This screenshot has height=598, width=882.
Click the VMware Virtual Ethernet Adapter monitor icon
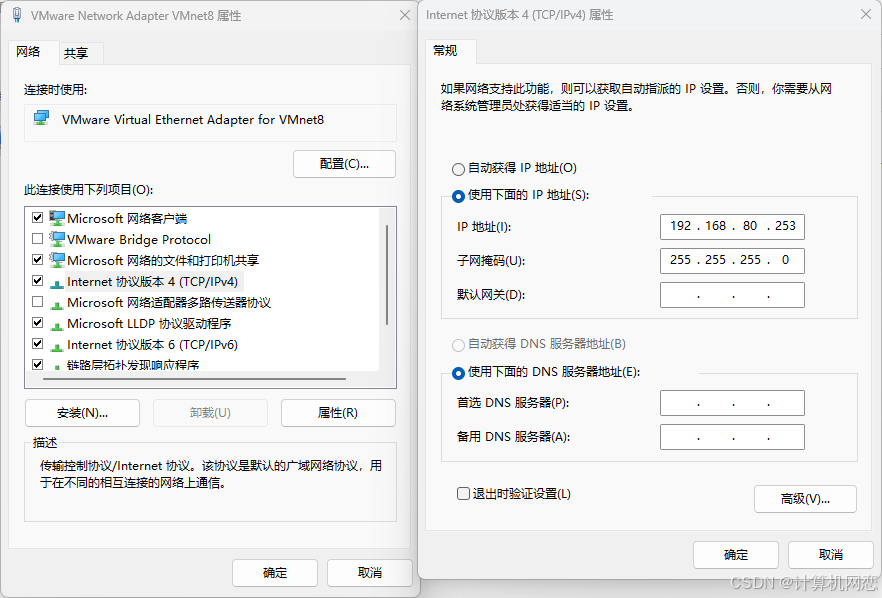pyautogui.click(x=41, y=118)
